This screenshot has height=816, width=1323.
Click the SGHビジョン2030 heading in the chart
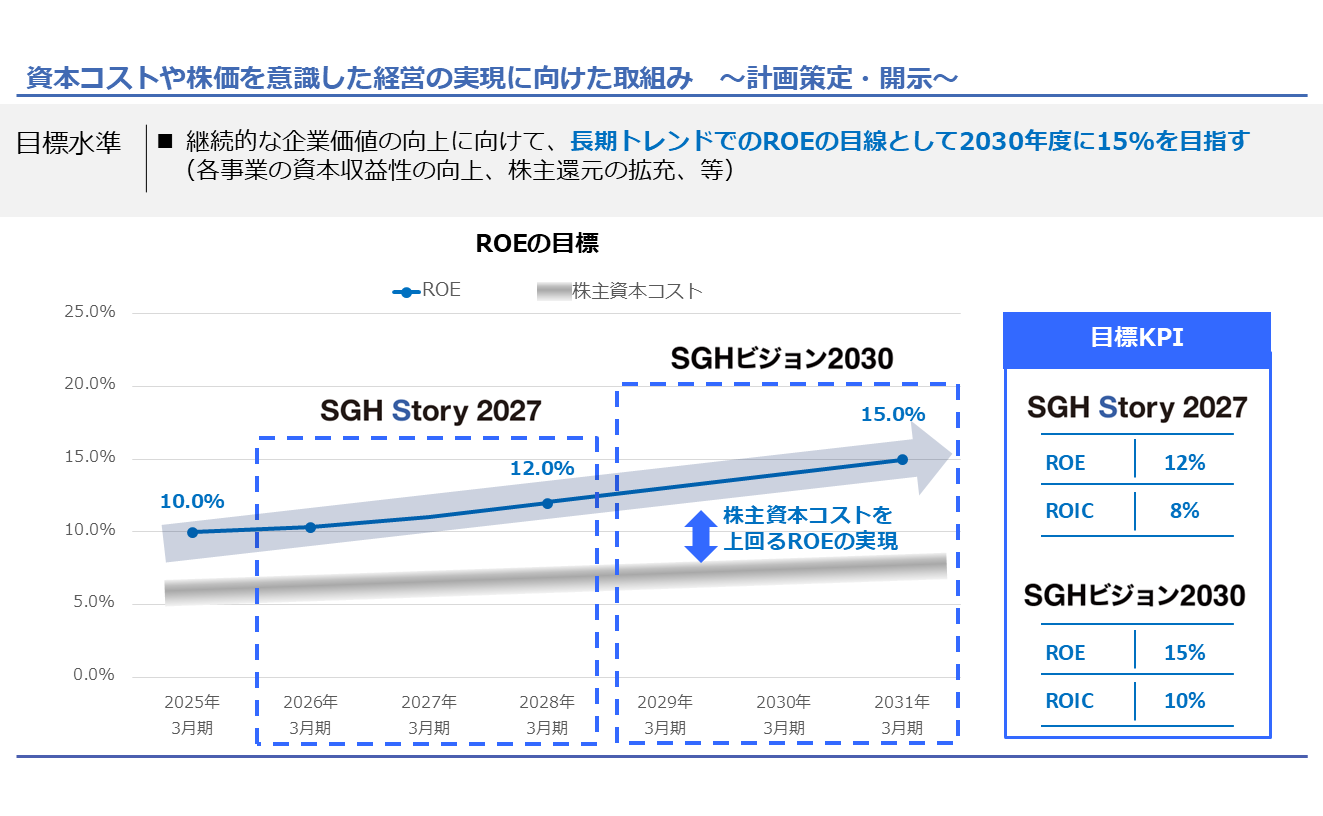coord(781,358)
